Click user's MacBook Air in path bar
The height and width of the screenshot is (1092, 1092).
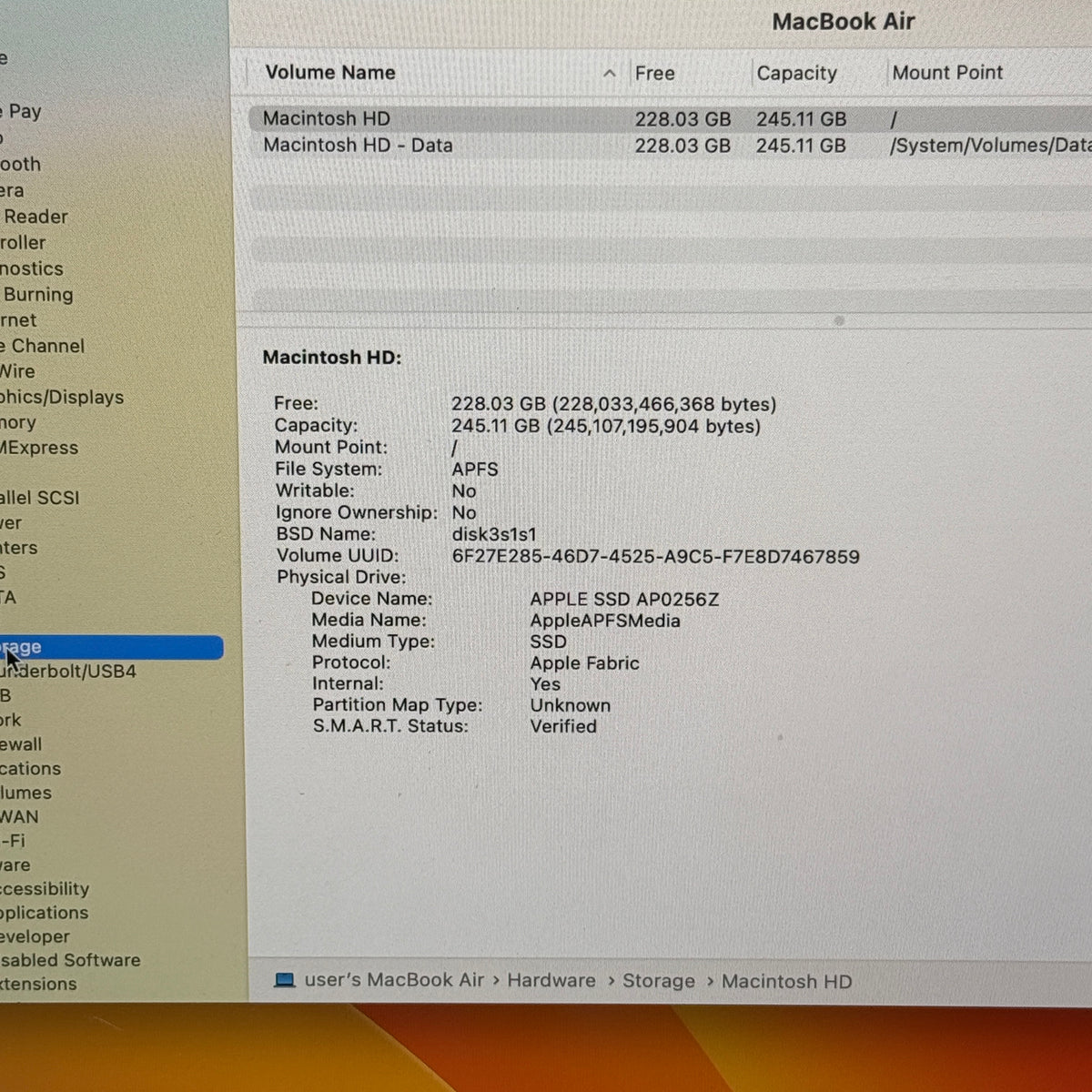coord(394,980)
